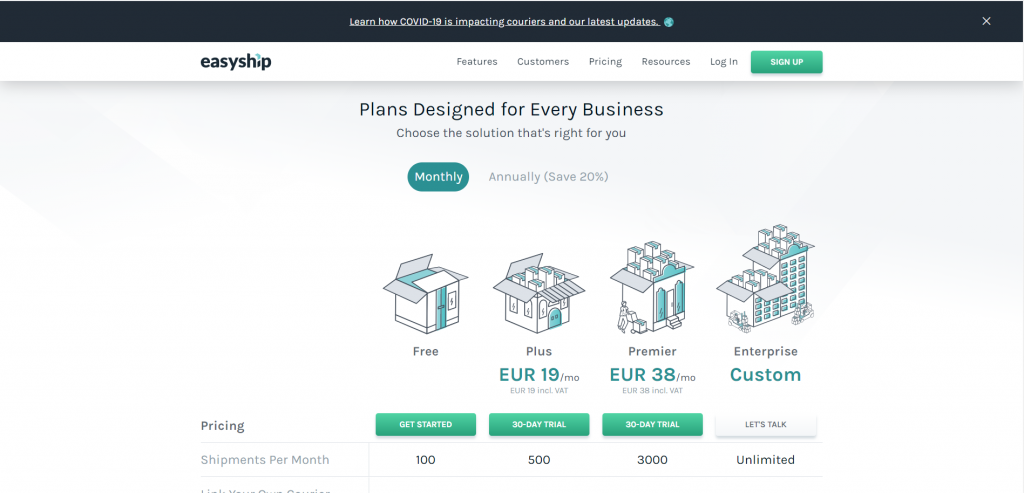
Task: Click the Log In link
Action: pyautogui.click(x=724, y=61)
